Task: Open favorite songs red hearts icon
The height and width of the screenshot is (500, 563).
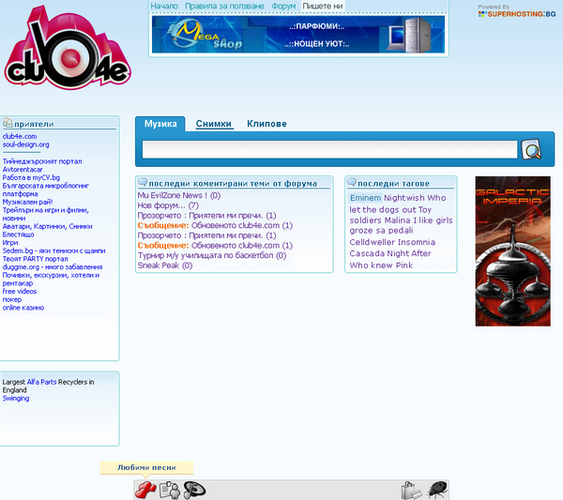Action: (145, 490)
